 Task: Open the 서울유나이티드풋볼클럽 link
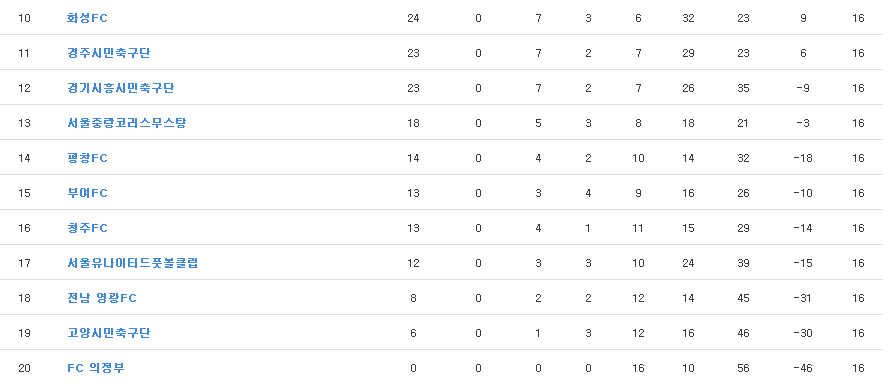coord(132,263)
